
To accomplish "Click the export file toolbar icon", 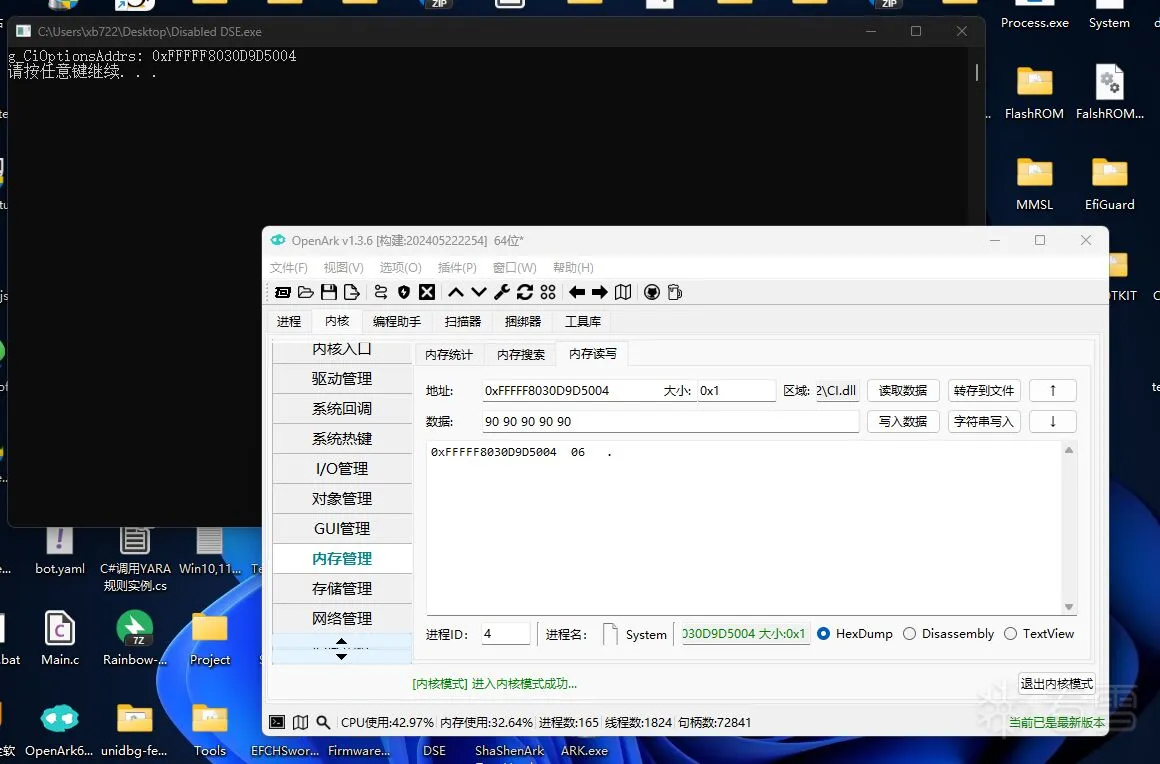I will [351, 292].
